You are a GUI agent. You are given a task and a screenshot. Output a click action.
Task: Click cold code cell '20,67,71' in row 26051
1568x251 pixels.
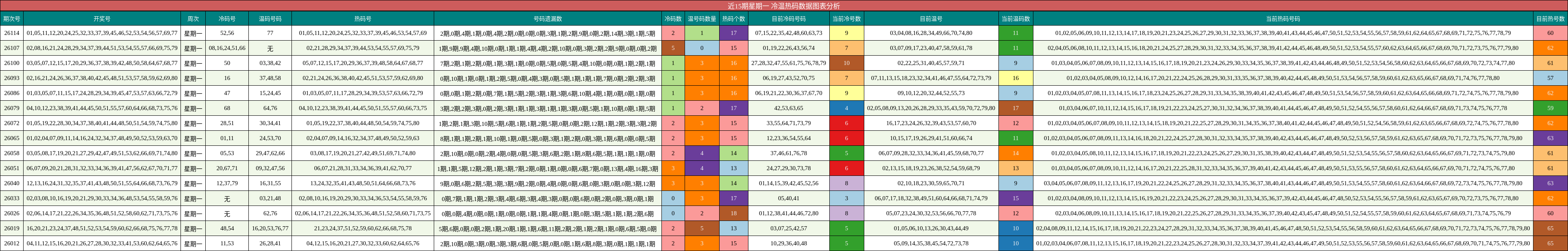[x=227, y=168]
